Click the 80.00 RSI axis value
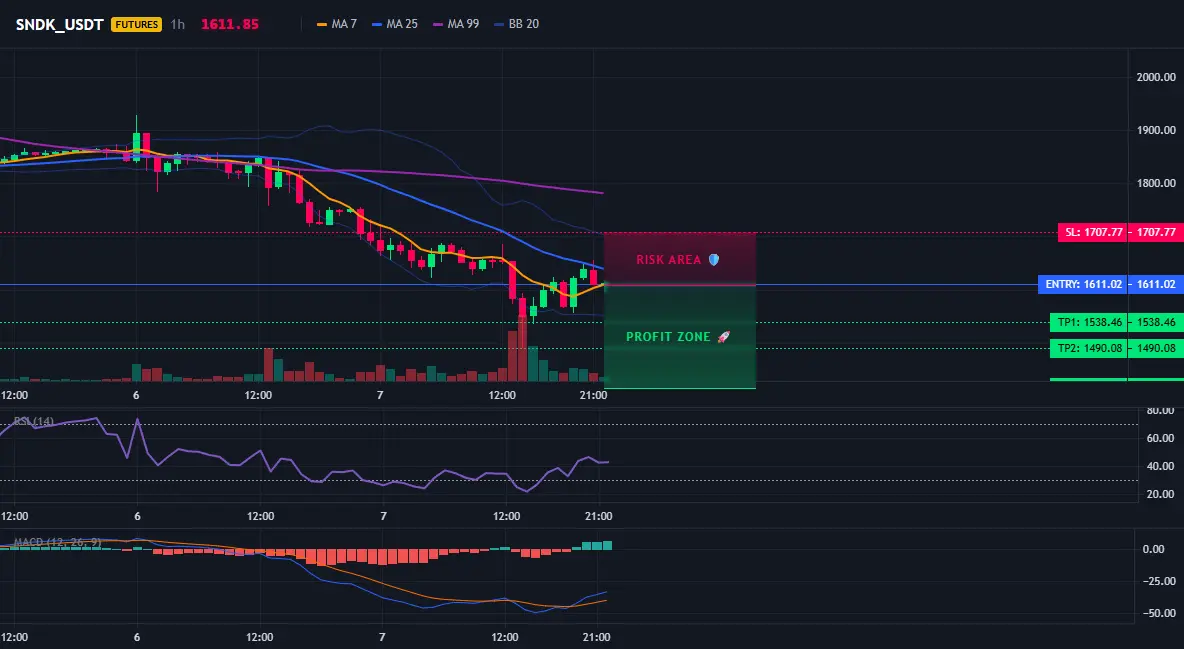Viewport: 1184px width, 649px height. coord(1161,411)
